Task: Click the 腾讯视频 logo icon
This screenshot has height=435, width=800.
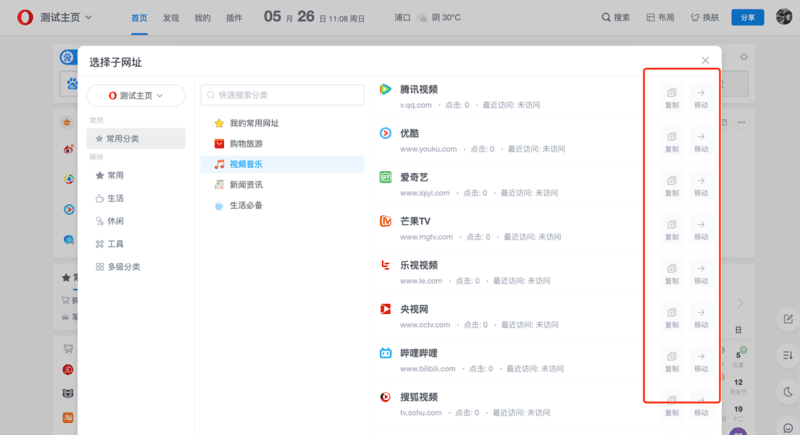Action: click(385, 89)
